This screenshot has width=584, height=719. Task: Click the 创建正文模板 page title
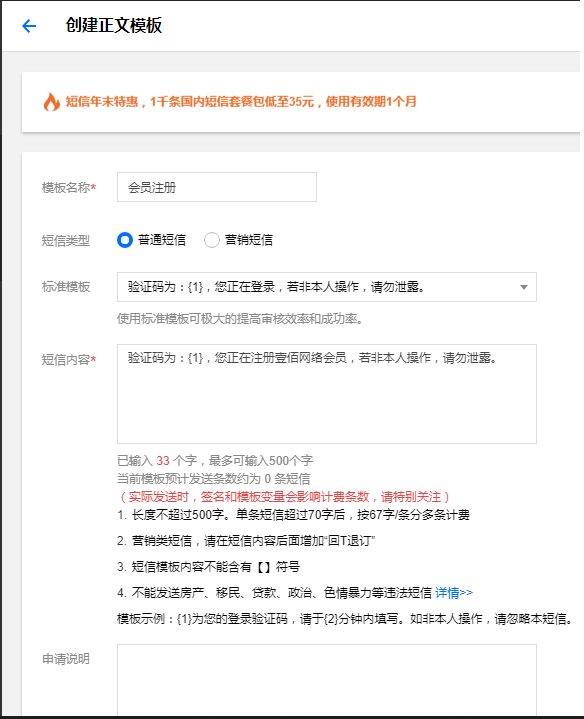pyautogui.click(x=114, y=25)
